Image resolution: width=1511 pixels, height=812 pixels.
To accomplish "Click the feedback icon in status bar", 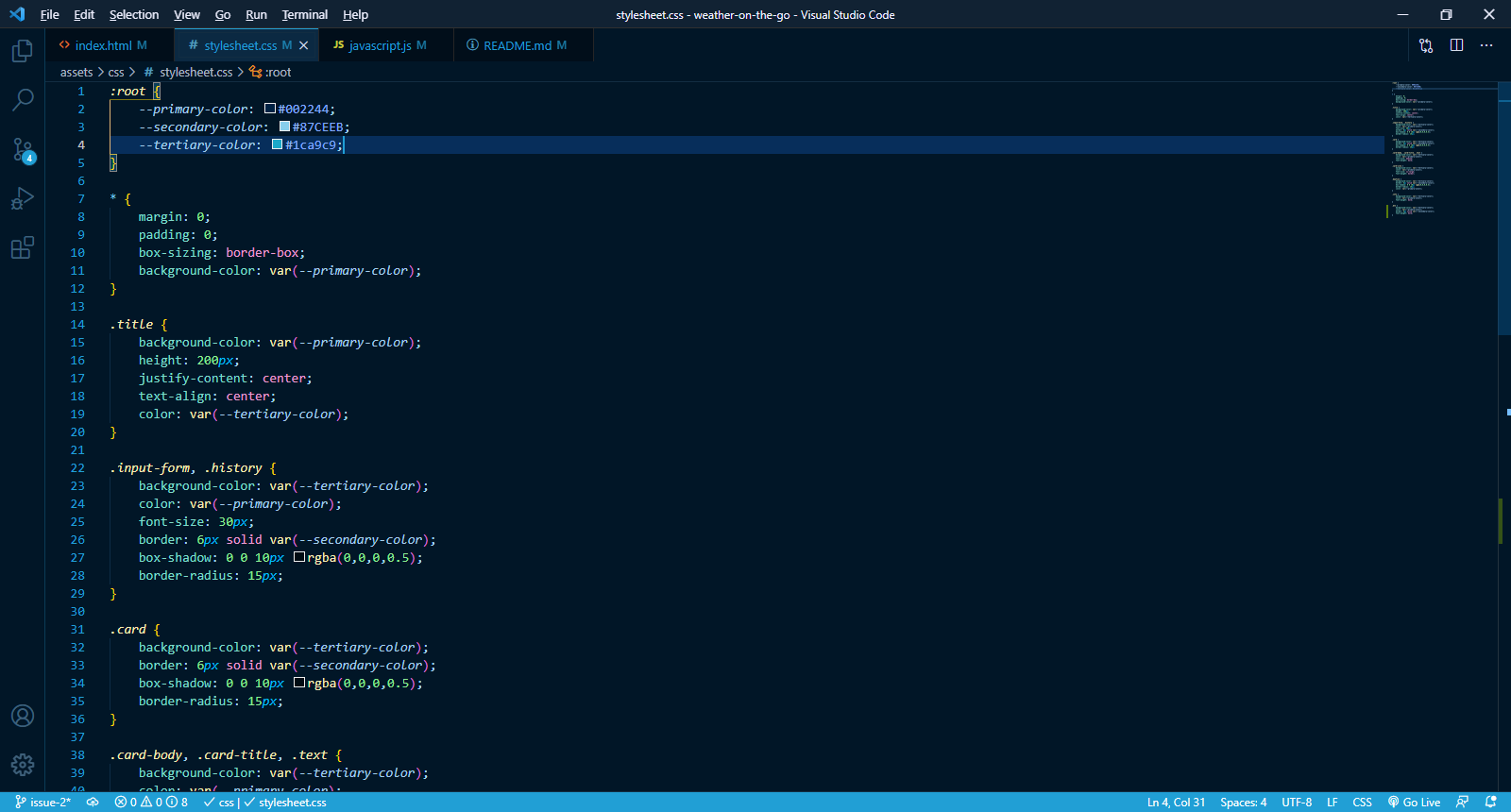I will click(x=1463, y=803).
